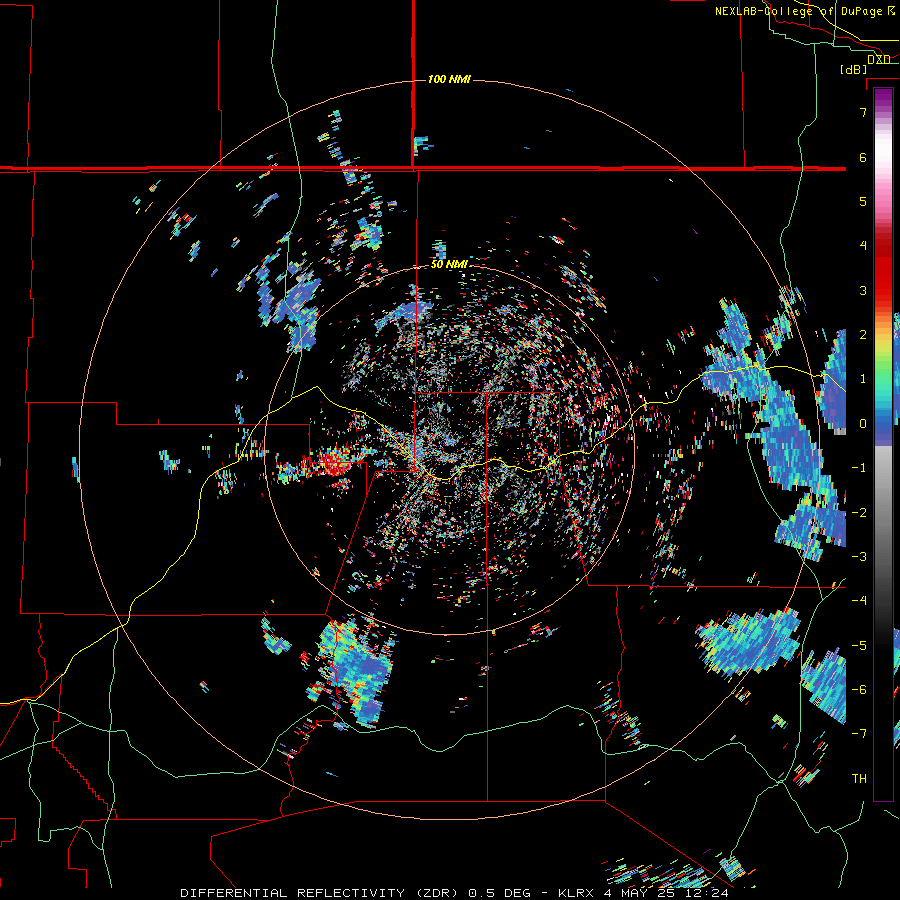Image resolution: width=900 pixels, height=900 pixels.
Task: Select the -7 tick label on color scale
Action: (x=859, y=734)
